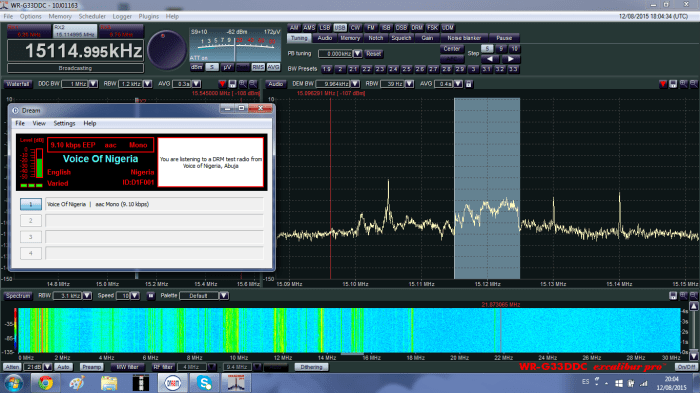Screen dimensions: 700x393
Task: Select the USB demodulation mode
Action: [340, 28]
